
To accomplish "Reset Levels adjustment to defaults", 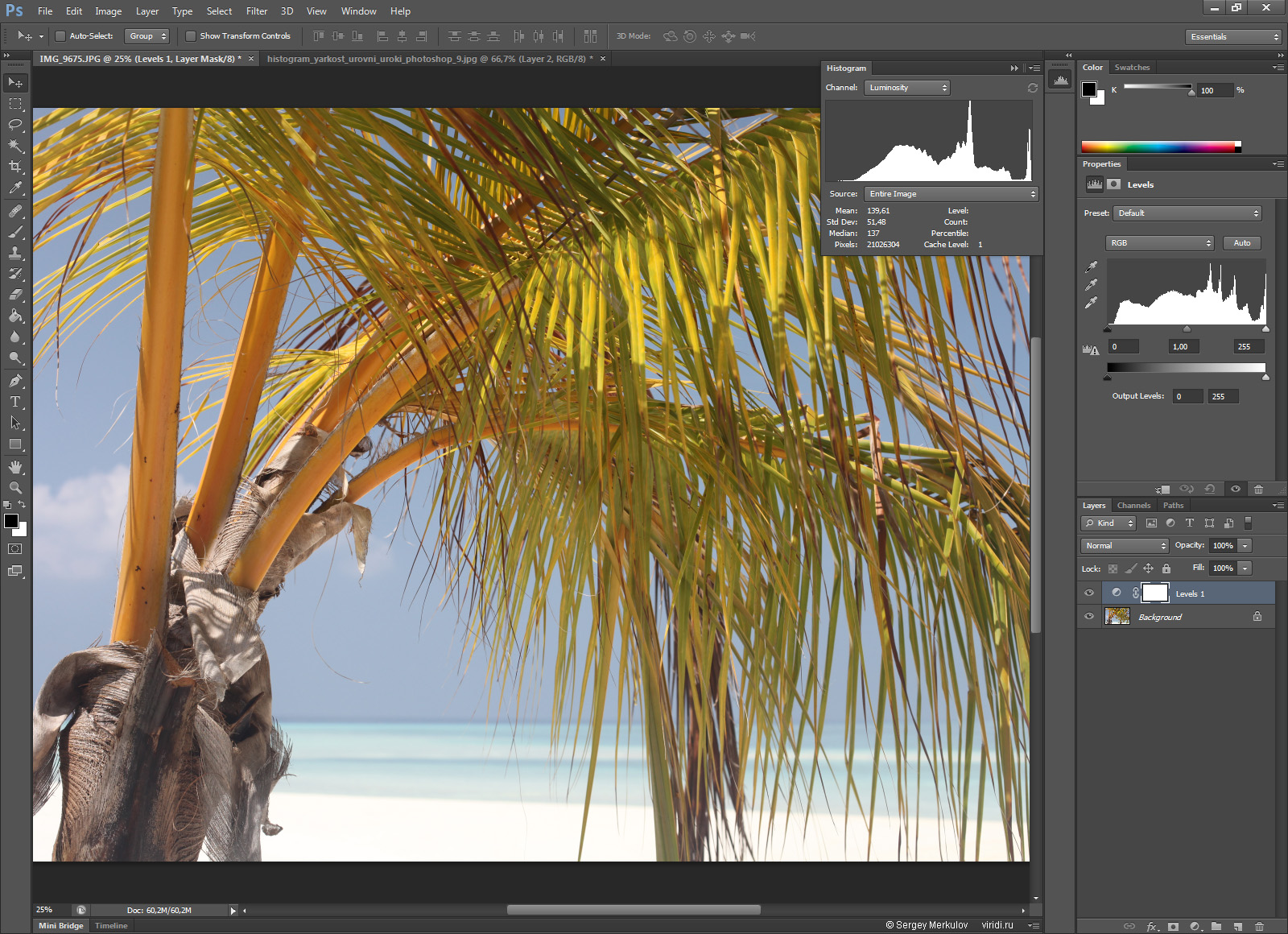I will tap(1209, 489).
